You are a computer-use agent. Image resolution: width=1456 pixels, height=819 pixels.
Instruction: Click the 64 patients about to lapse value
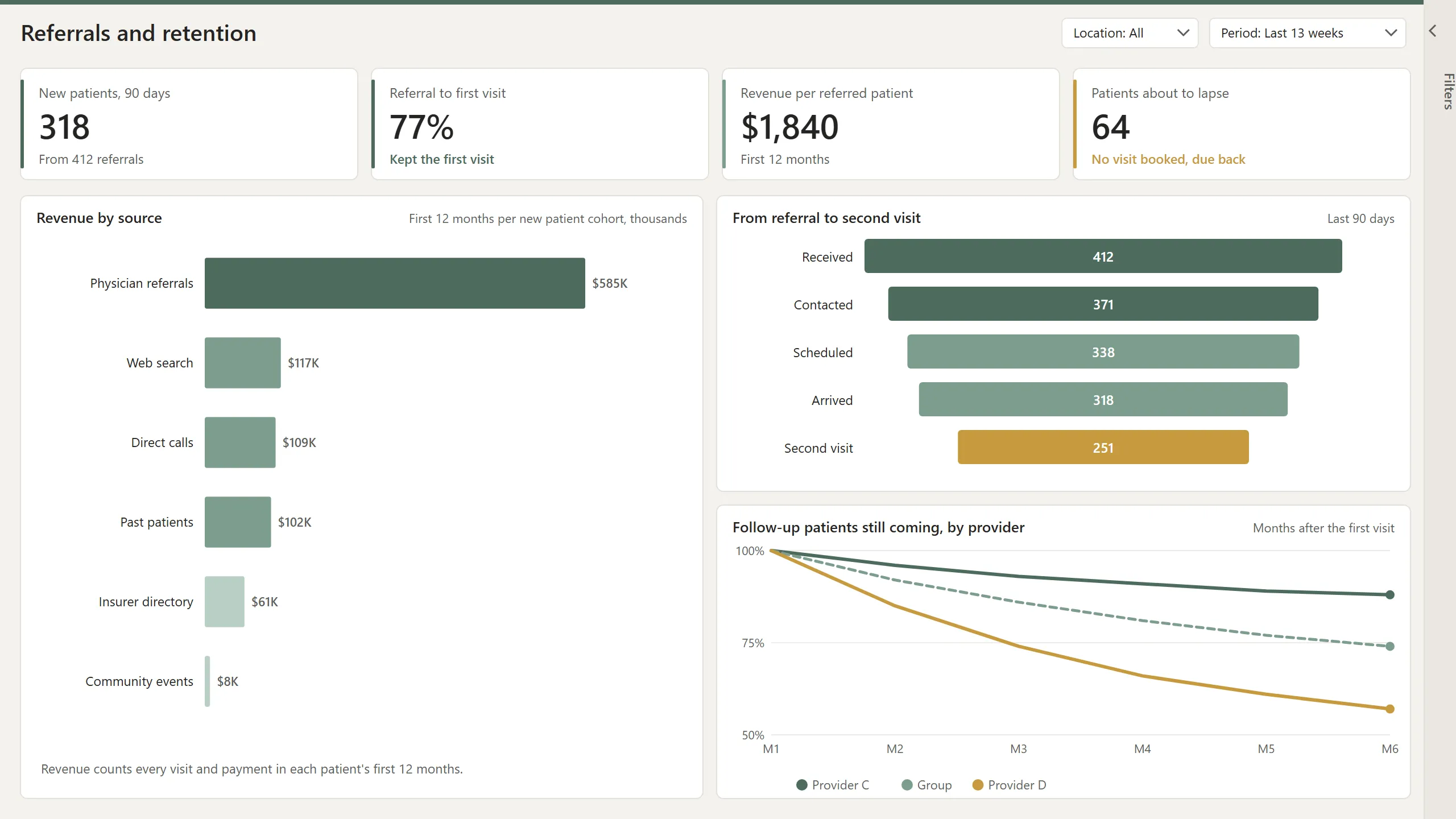pyautogui.click(x=1110, y=127)
